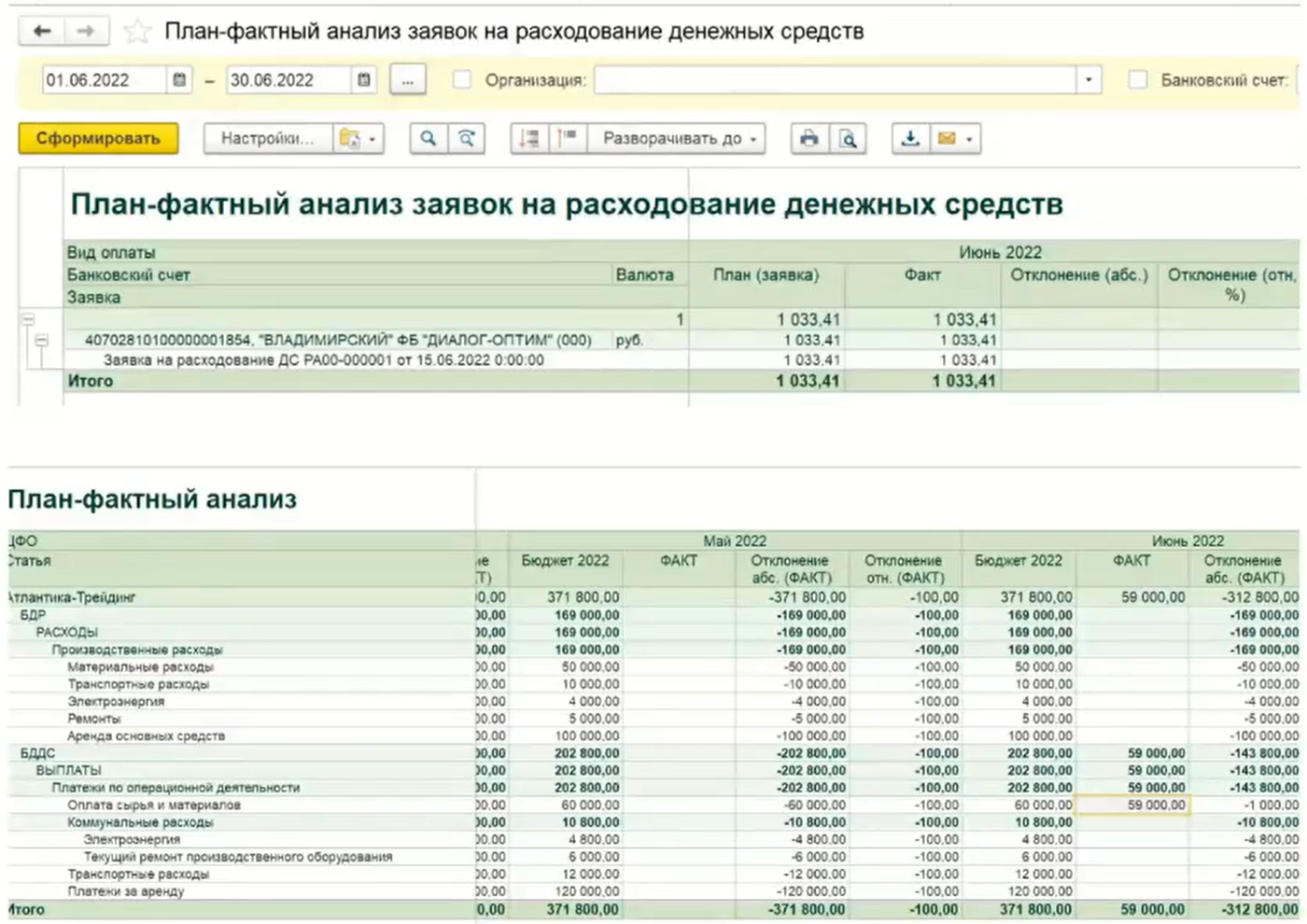Click the Май 2022 column group header

click(735, 541)
